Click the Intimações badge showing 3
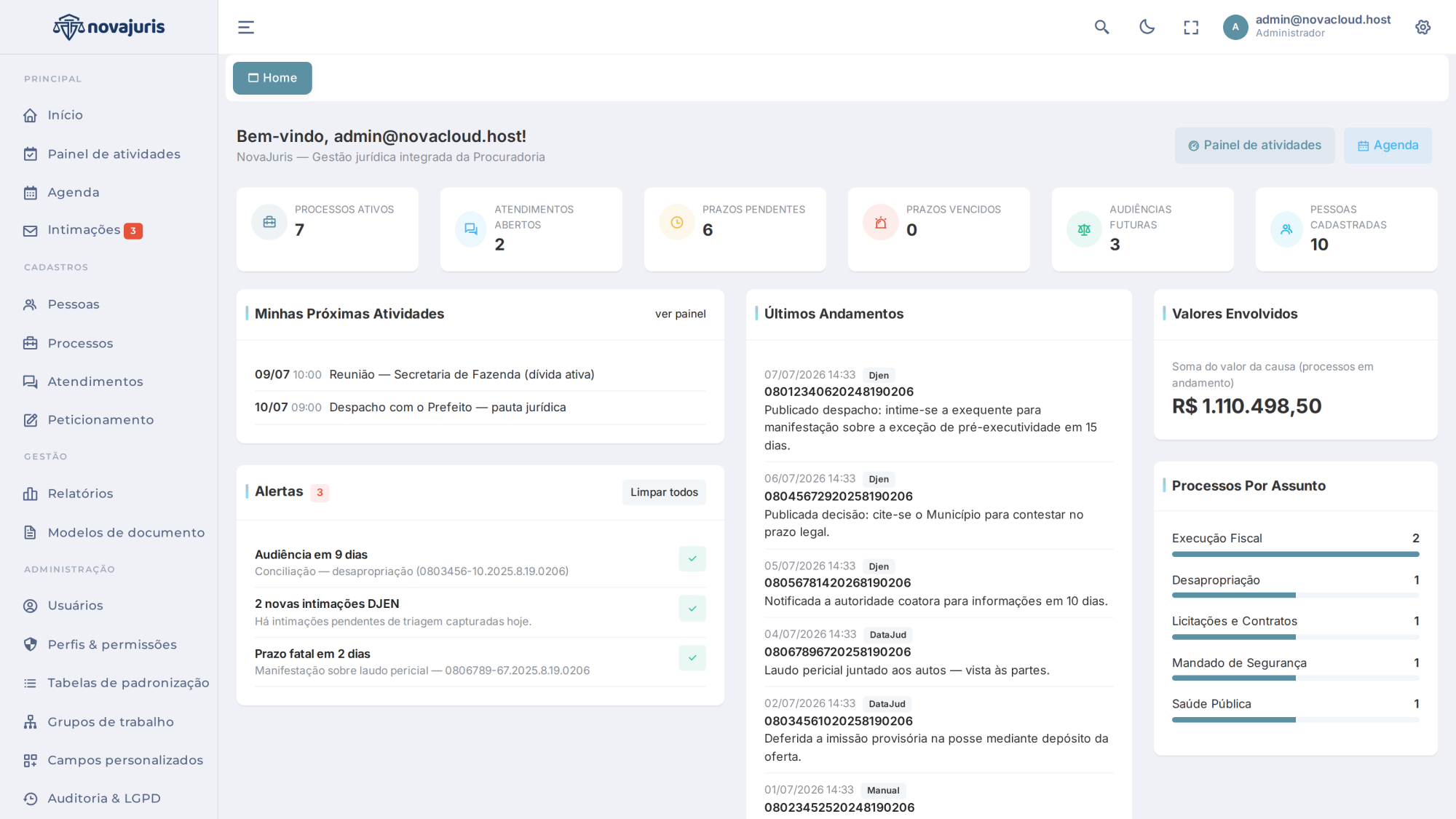Image resolution: width=1456 pixels, height=819 pixels. pos(133,231)
